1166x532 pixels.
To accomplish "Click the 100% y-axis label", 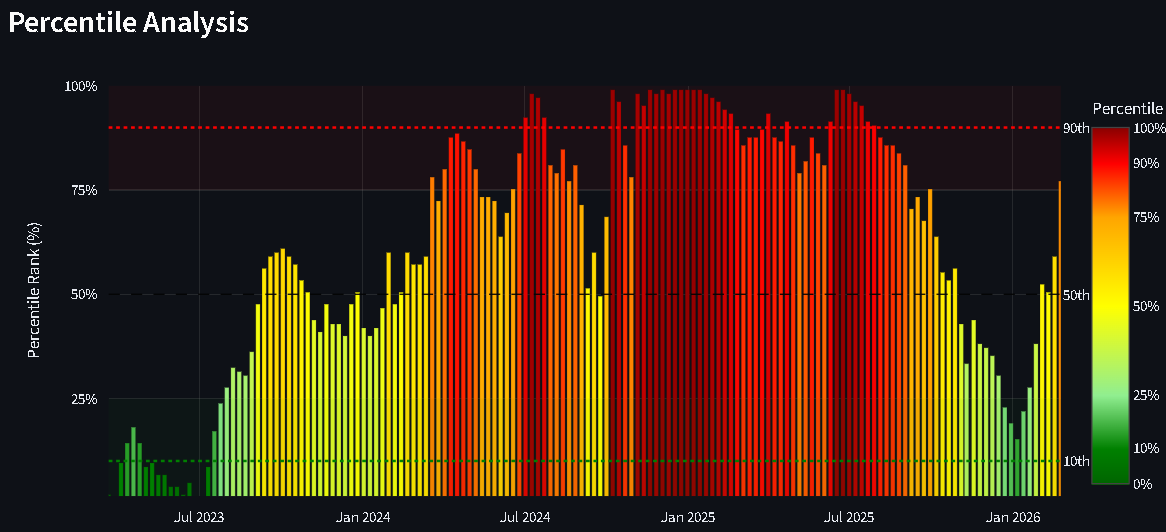I will coord(82,86).
